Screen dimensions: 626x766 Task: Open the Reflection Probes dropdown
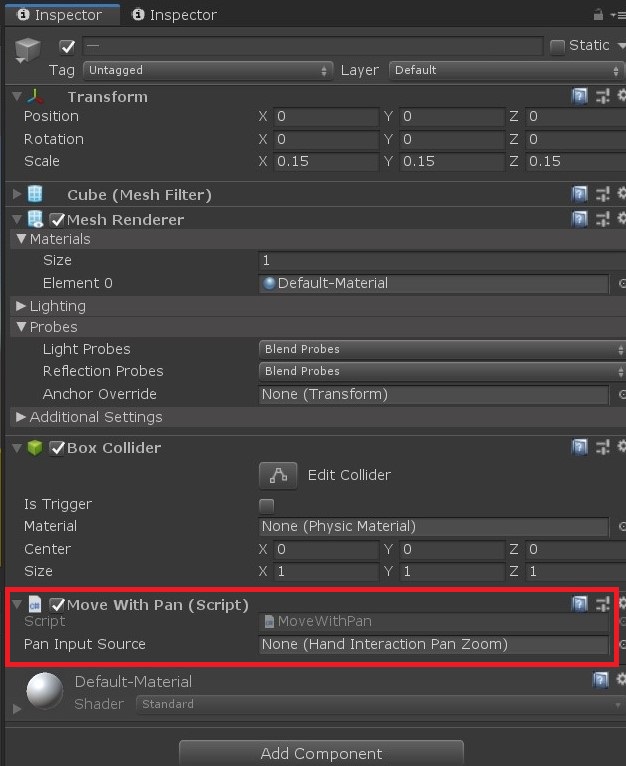point(442,371)
